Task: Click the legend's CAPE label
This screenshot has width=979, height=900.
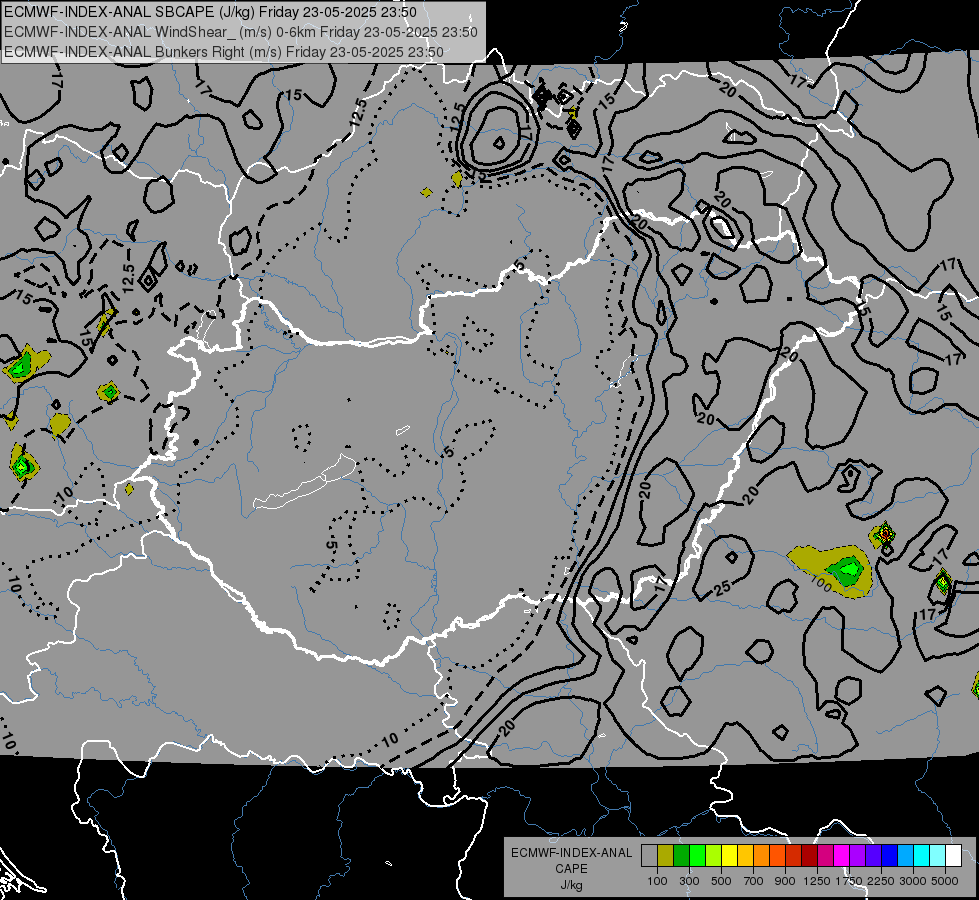Action: click(571, 869)
